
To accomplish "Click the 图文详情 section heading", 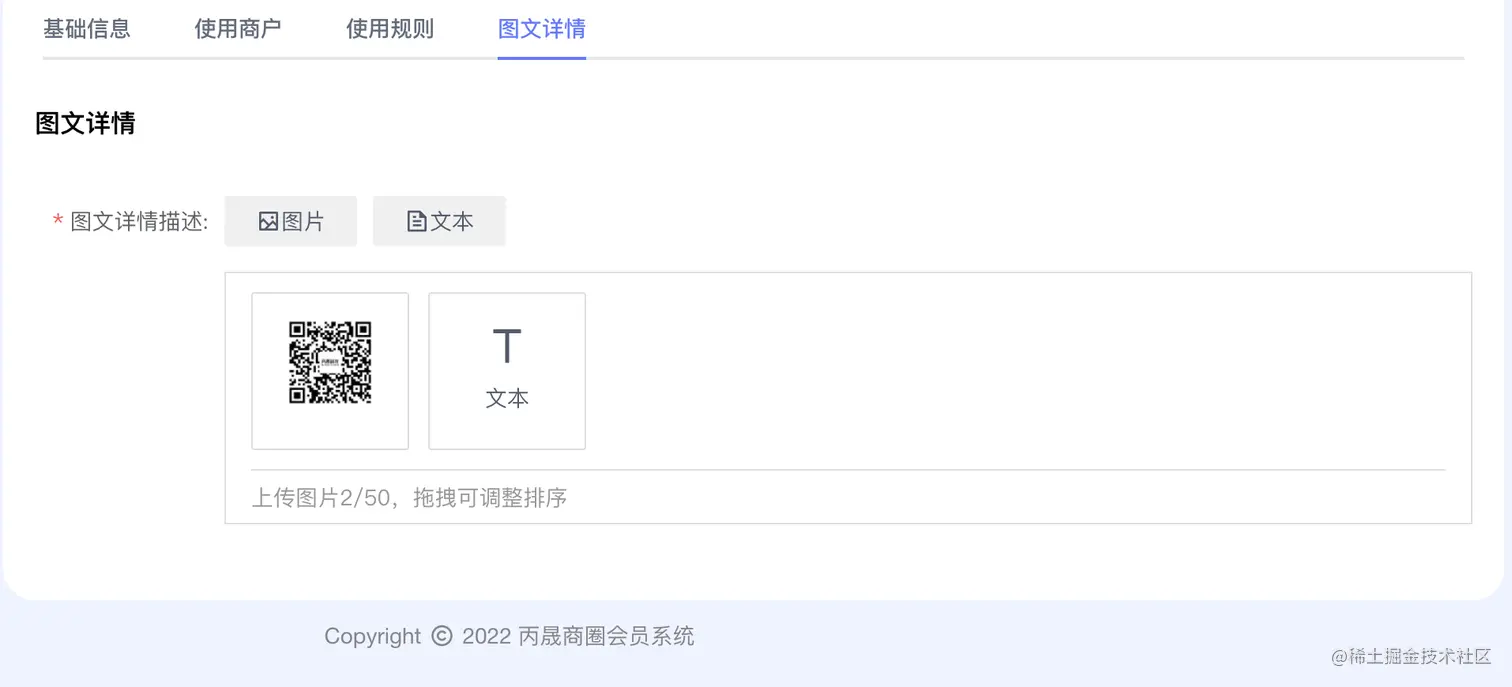I will click(x=85, y=123).
